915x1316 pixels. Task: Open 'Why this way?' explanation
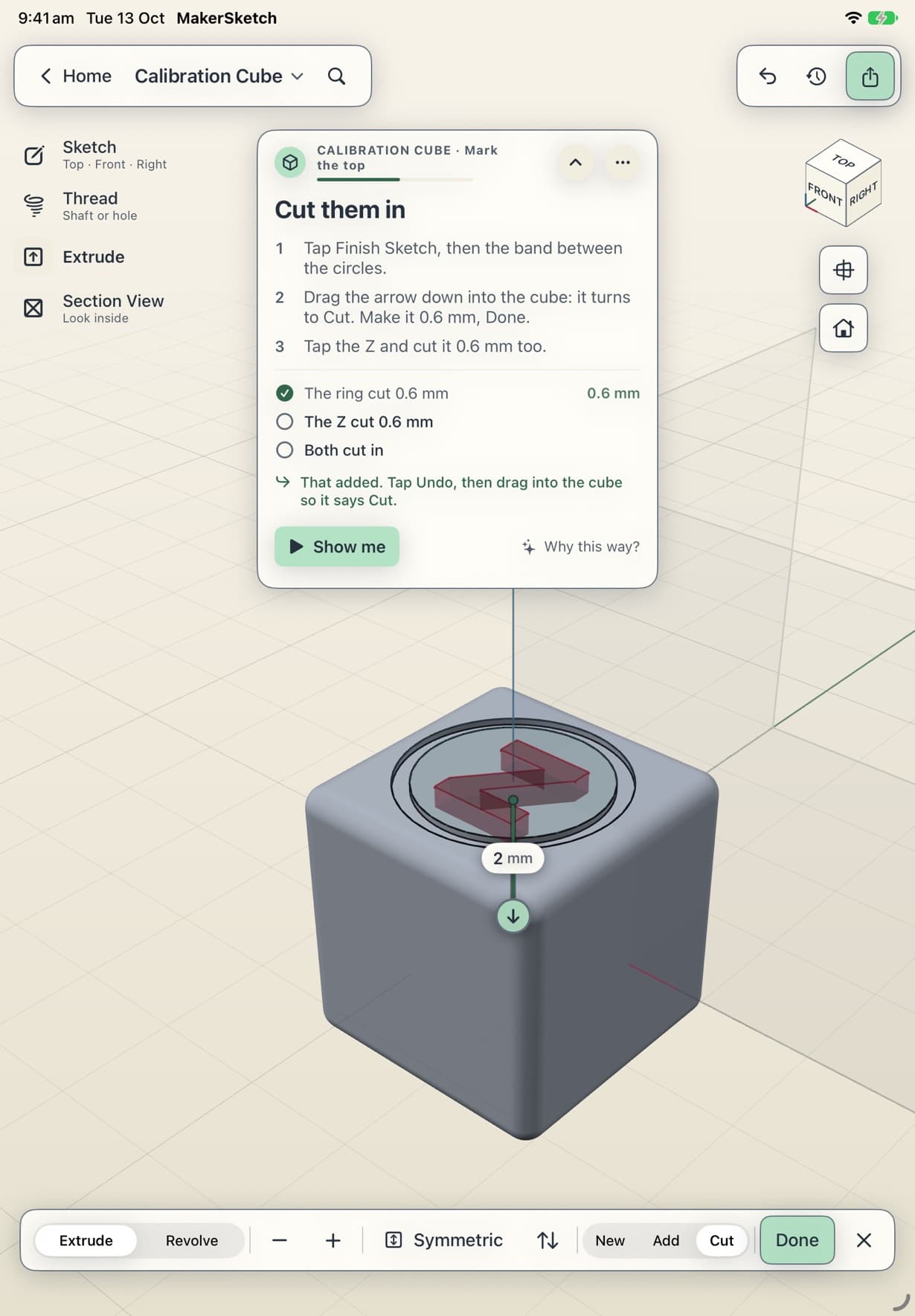(x=580, y=546)
